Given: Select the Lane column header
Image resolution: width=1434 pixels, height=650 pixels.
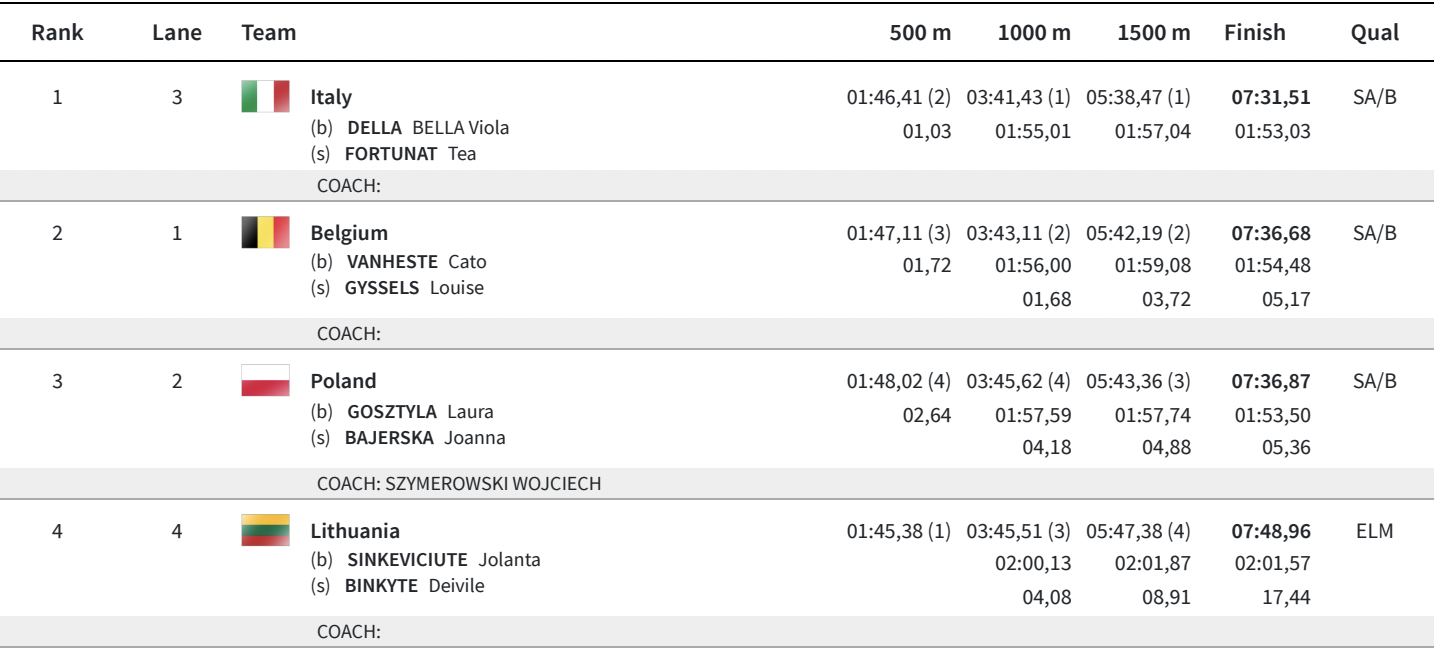Looking at the screenshot, I should click(x=177, y=32).
